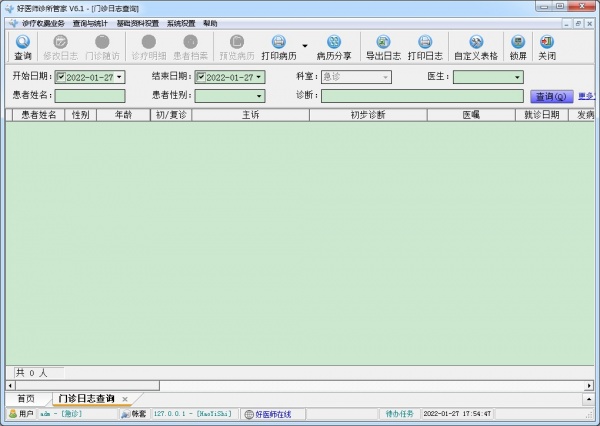Image resolution: width=600 pixels, height=426 pixels.
Task: Open the 查询与统计 menu
Action: pos(93,22)
